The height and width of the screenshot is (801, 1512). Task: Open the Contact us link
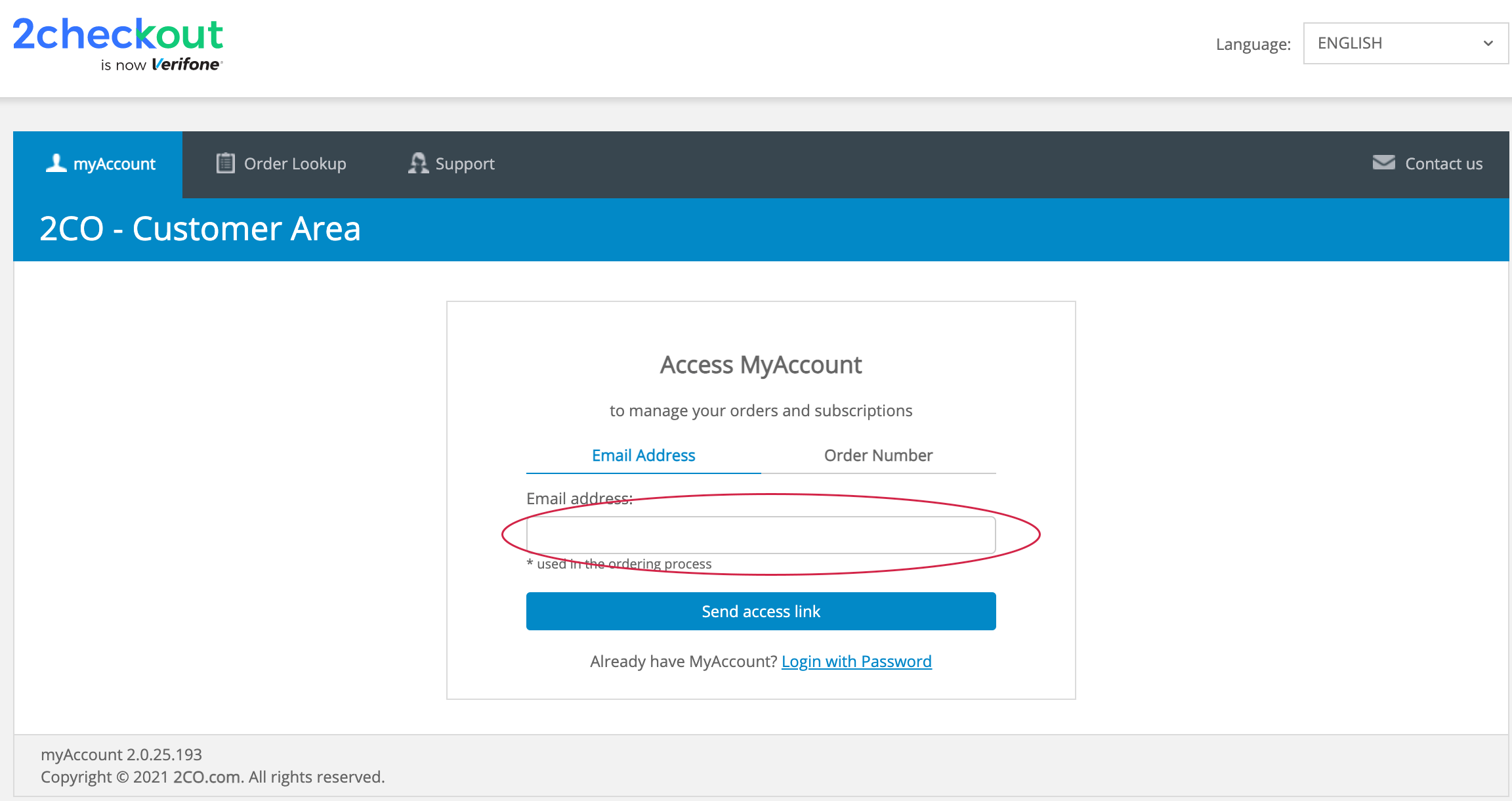(x=1444, y=163)
